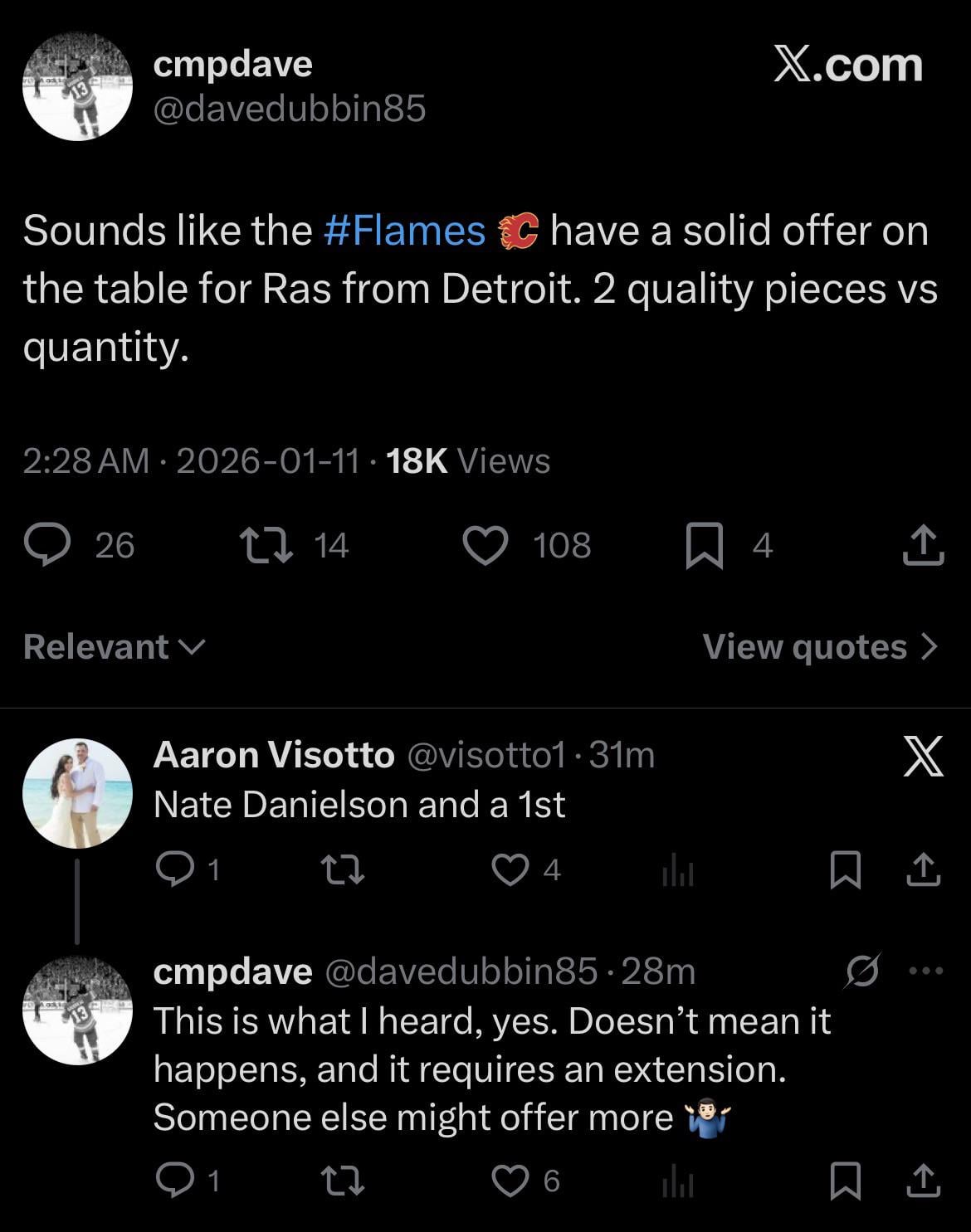Bookmark Aaron Visotto's reply
The width and height of the screenshot is (971, 1232).
tap(846, 871)
